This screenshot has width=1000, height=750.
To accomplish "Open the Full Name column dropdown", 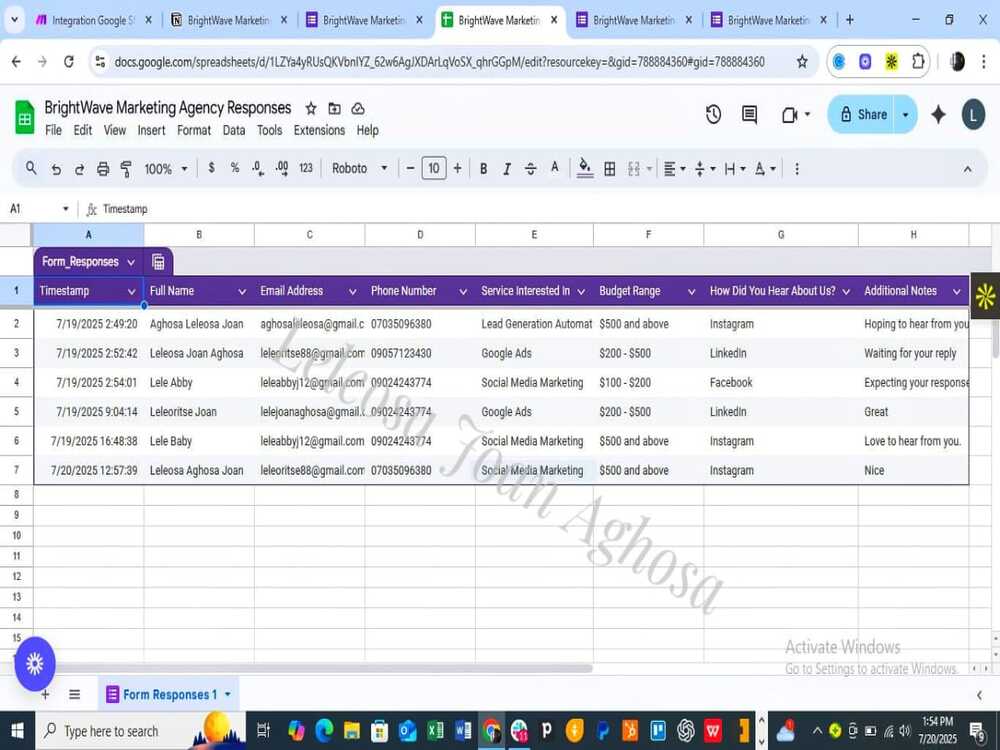I will tap(242, 291).
